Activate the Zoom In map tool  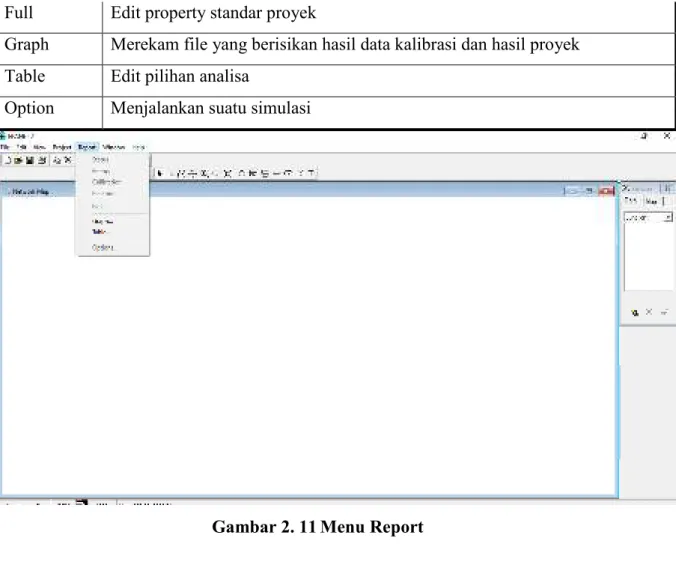point(203,173)
